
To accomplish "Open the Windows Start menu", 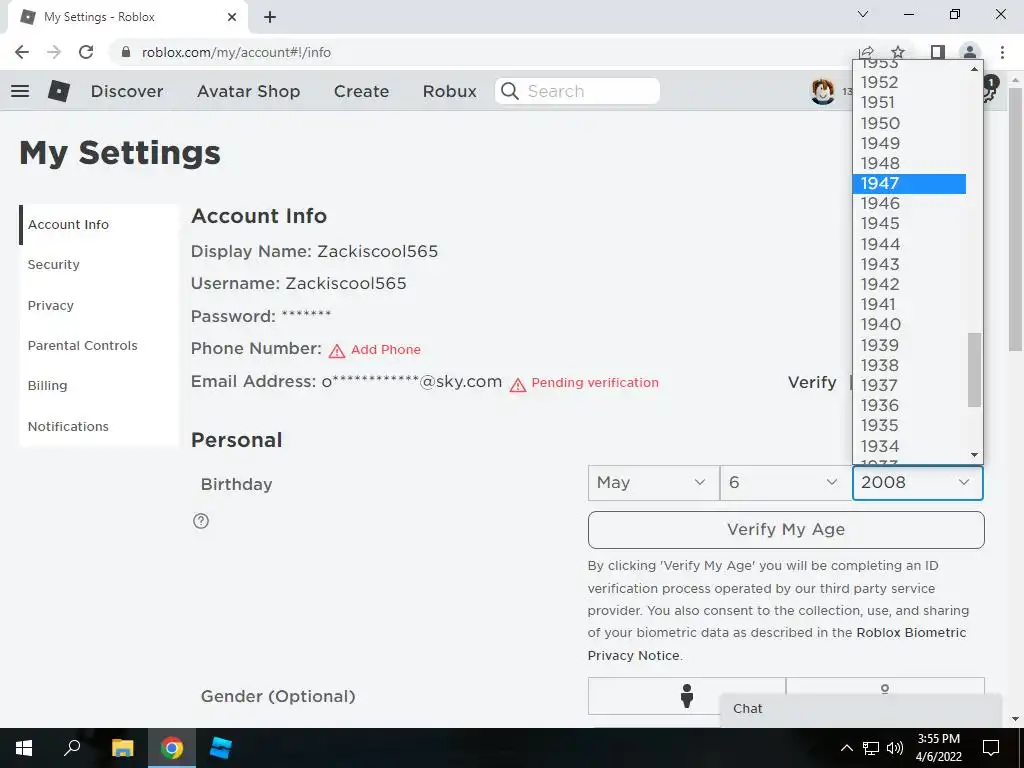I will click(24, 748).
